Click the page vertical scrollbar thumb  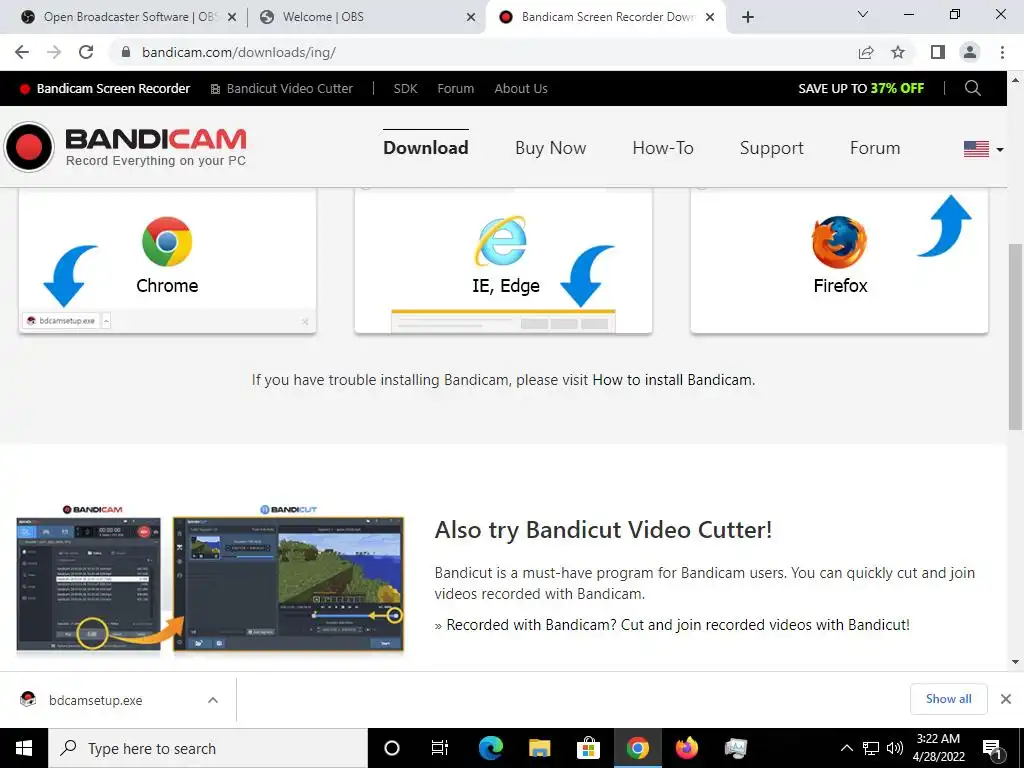[x=1015, y=336]
